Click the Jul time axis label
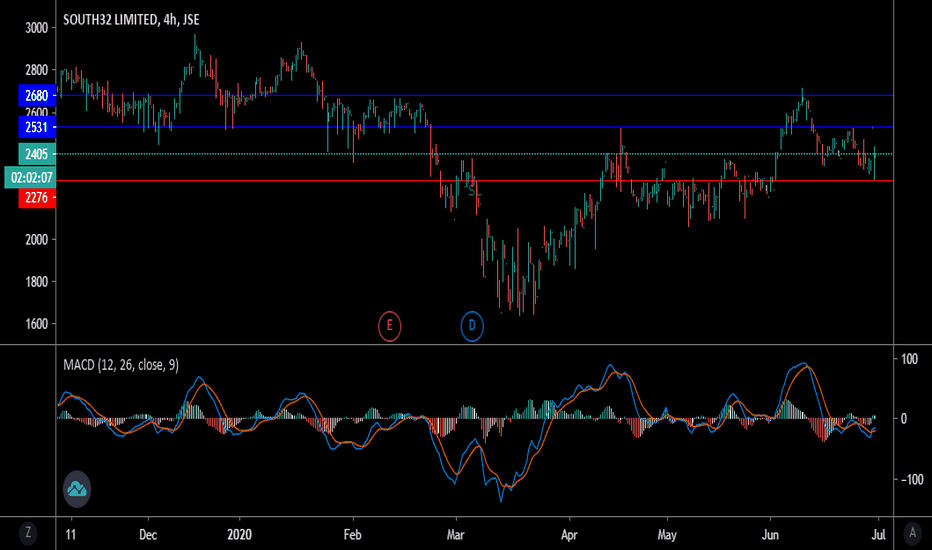The width and height of the screenshot is (932, 550). tap(879, 535)
